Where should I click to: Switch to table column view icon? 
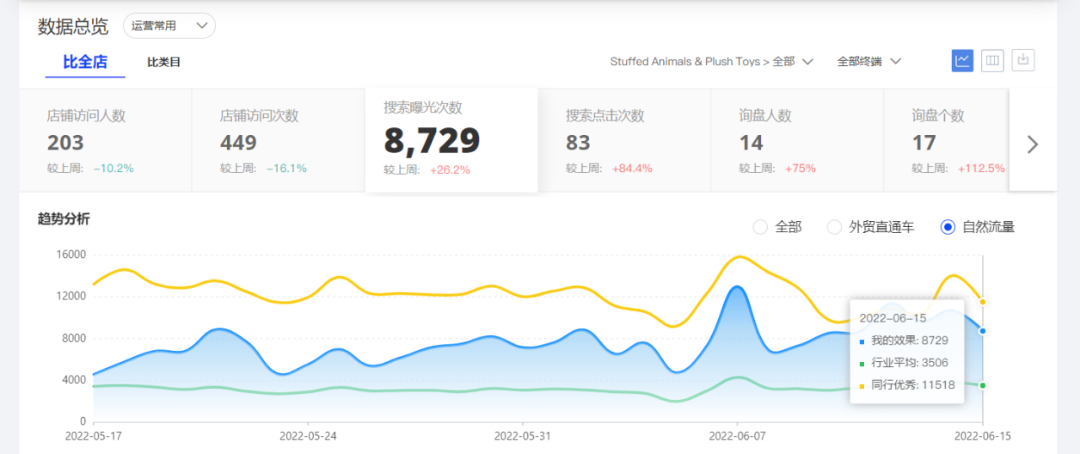pos(993,61)
